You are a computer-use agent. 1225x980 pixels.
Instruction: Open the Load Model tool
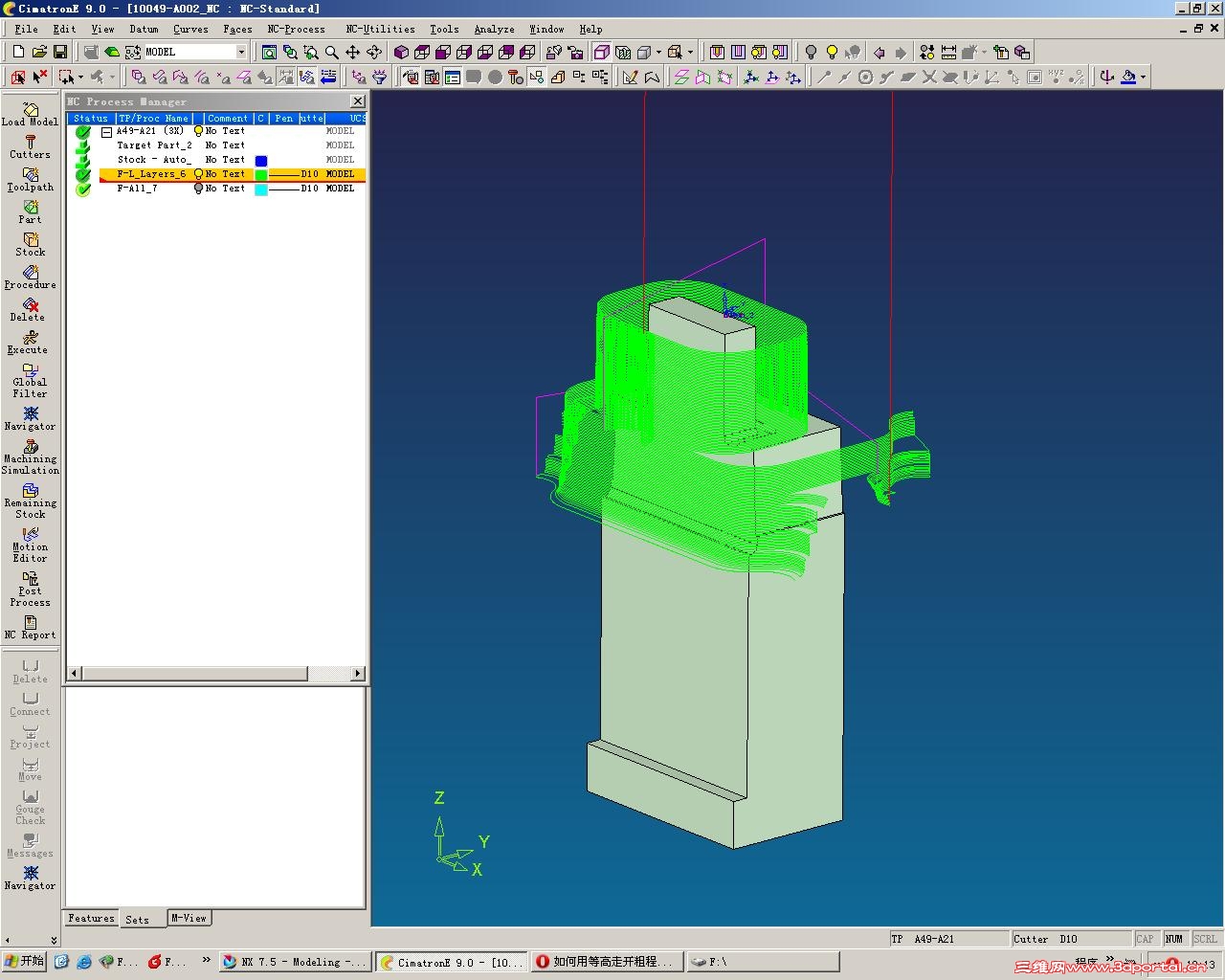[30, 114]
